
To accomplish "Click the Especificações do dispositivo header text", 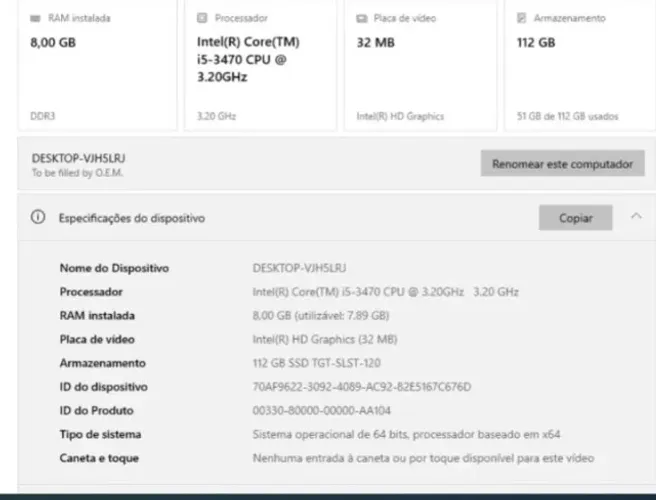I will coord(132,218).
